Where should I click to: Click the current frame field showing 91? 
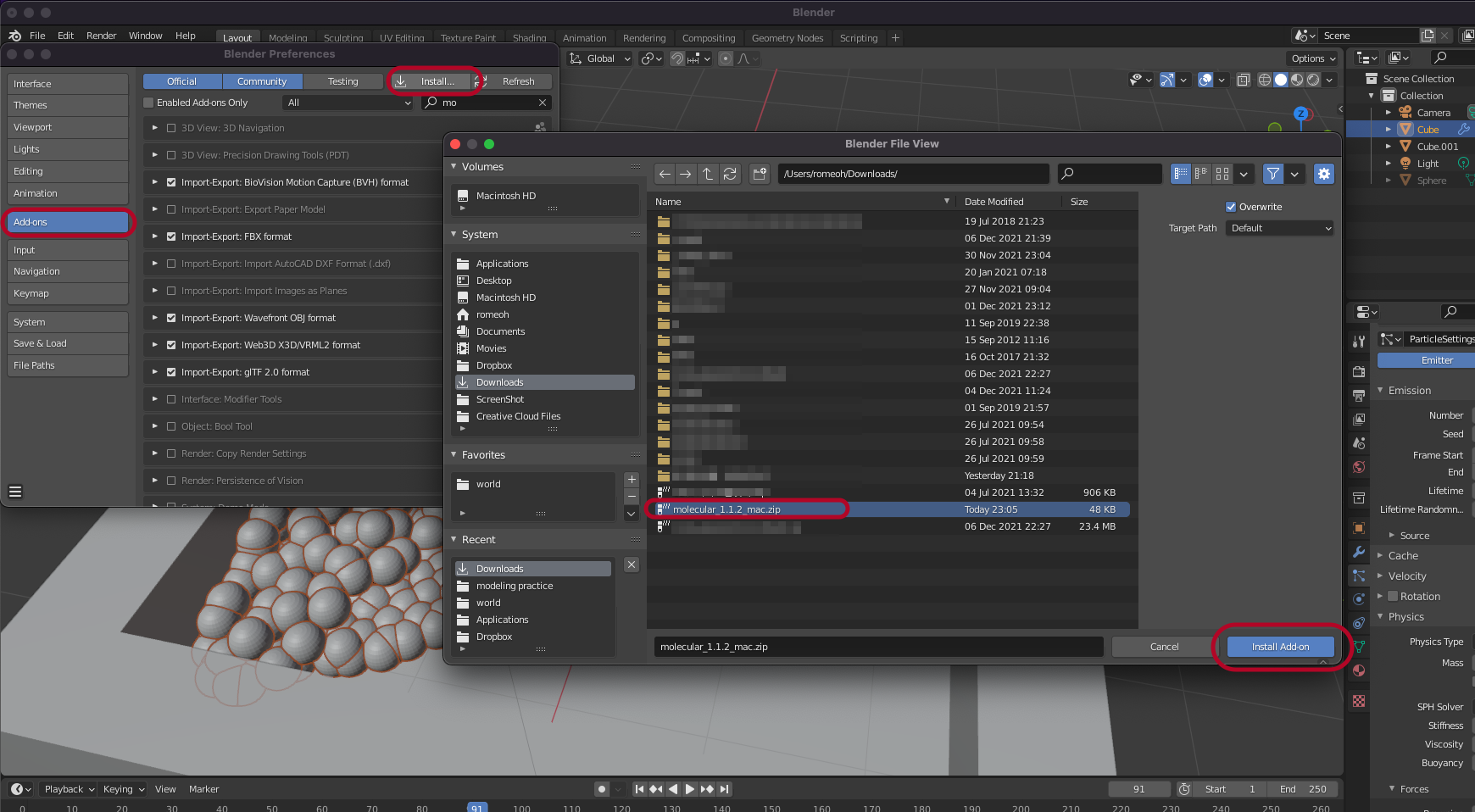pos(1139,789)
